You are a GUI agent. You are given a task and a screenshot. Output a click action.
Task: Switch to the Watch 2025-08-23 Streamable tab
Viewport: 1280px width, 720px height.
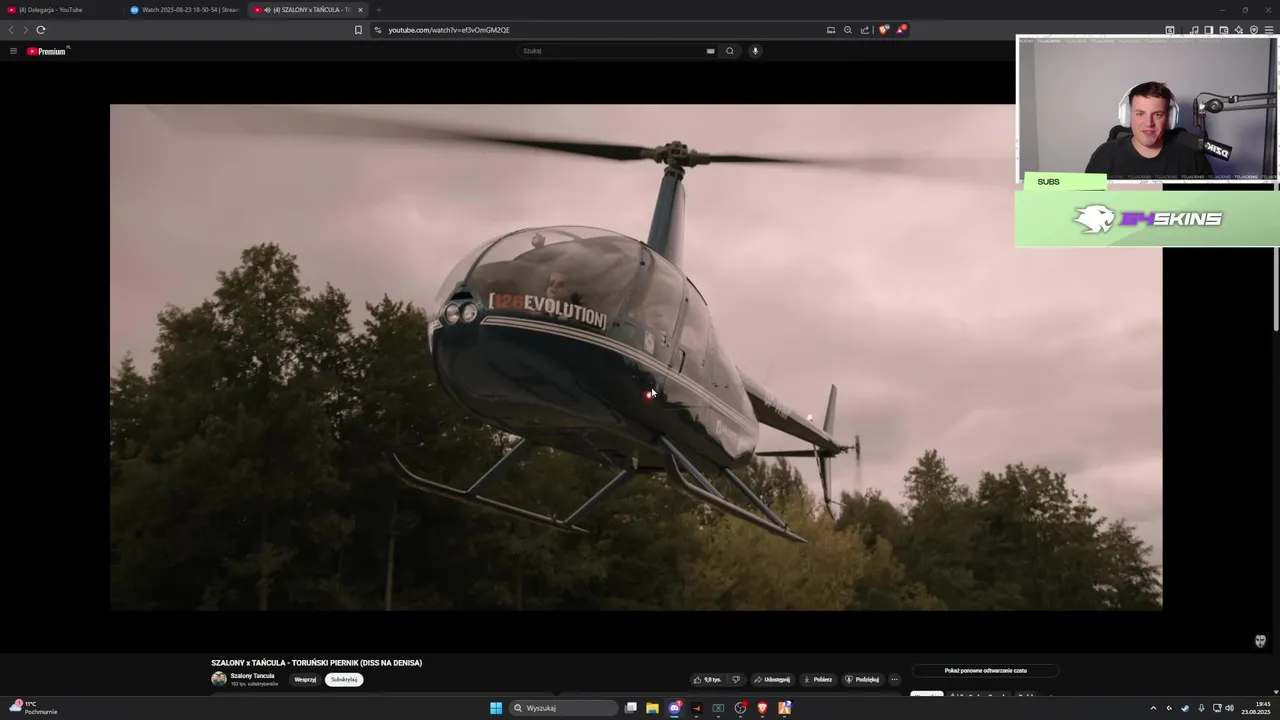pos(184,10)
